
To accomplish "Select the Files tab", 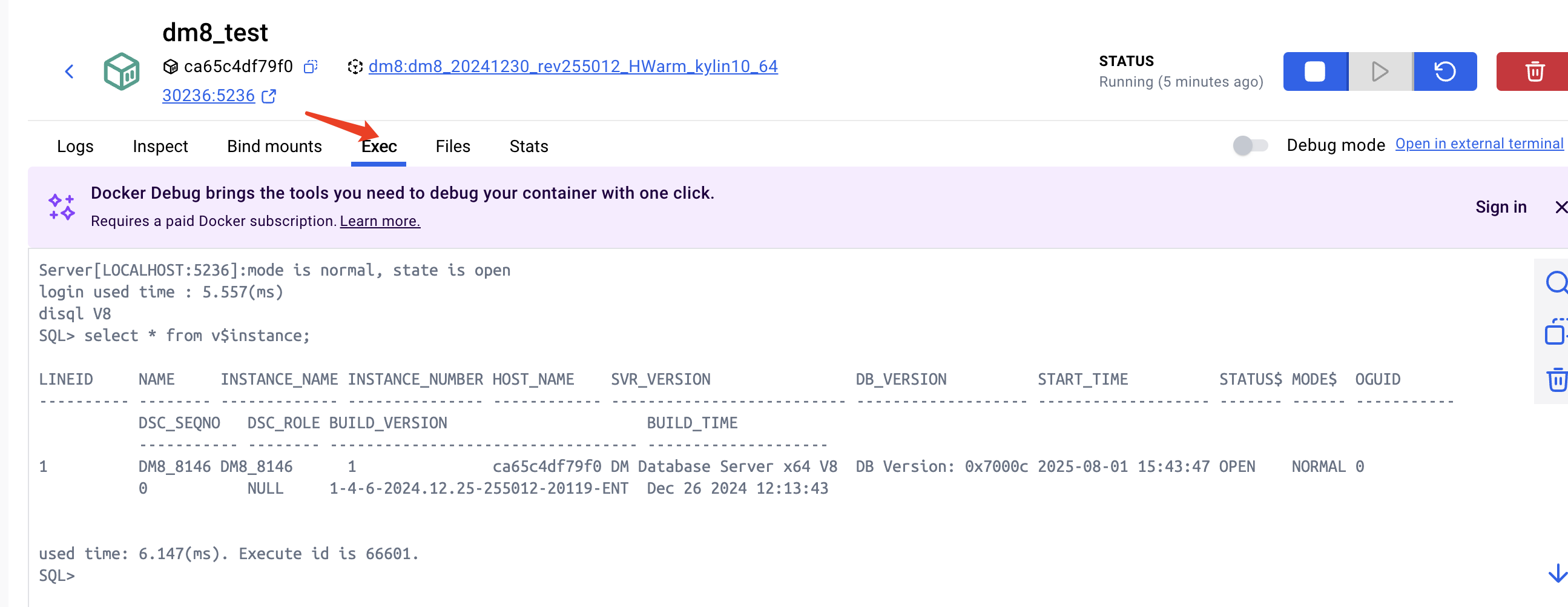I will tap(452, 147).
